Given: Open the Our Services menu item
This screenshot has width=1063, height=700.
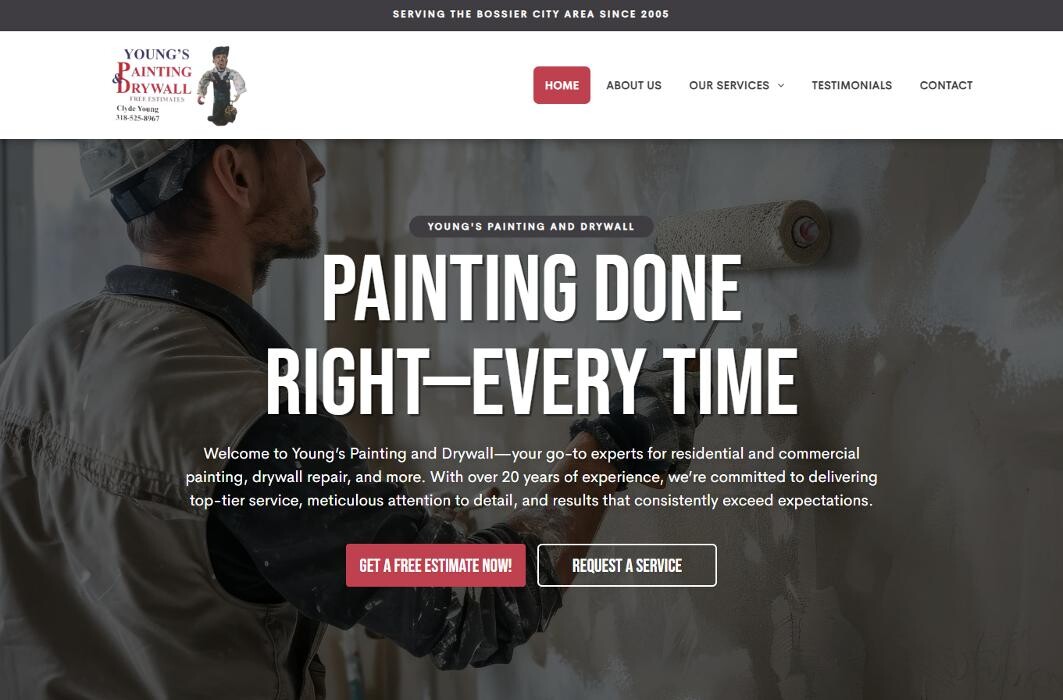Looking at the screenshot, I should 729,85.
